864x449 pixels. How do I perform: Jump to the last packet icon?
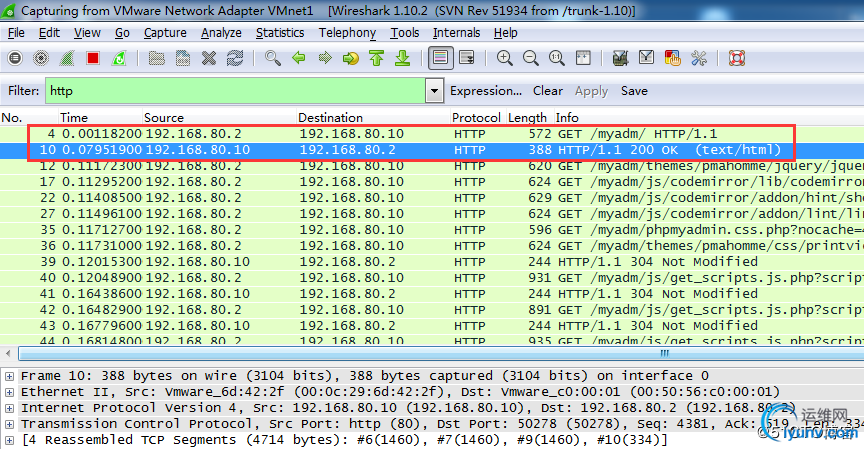click(x=403, y=58)
